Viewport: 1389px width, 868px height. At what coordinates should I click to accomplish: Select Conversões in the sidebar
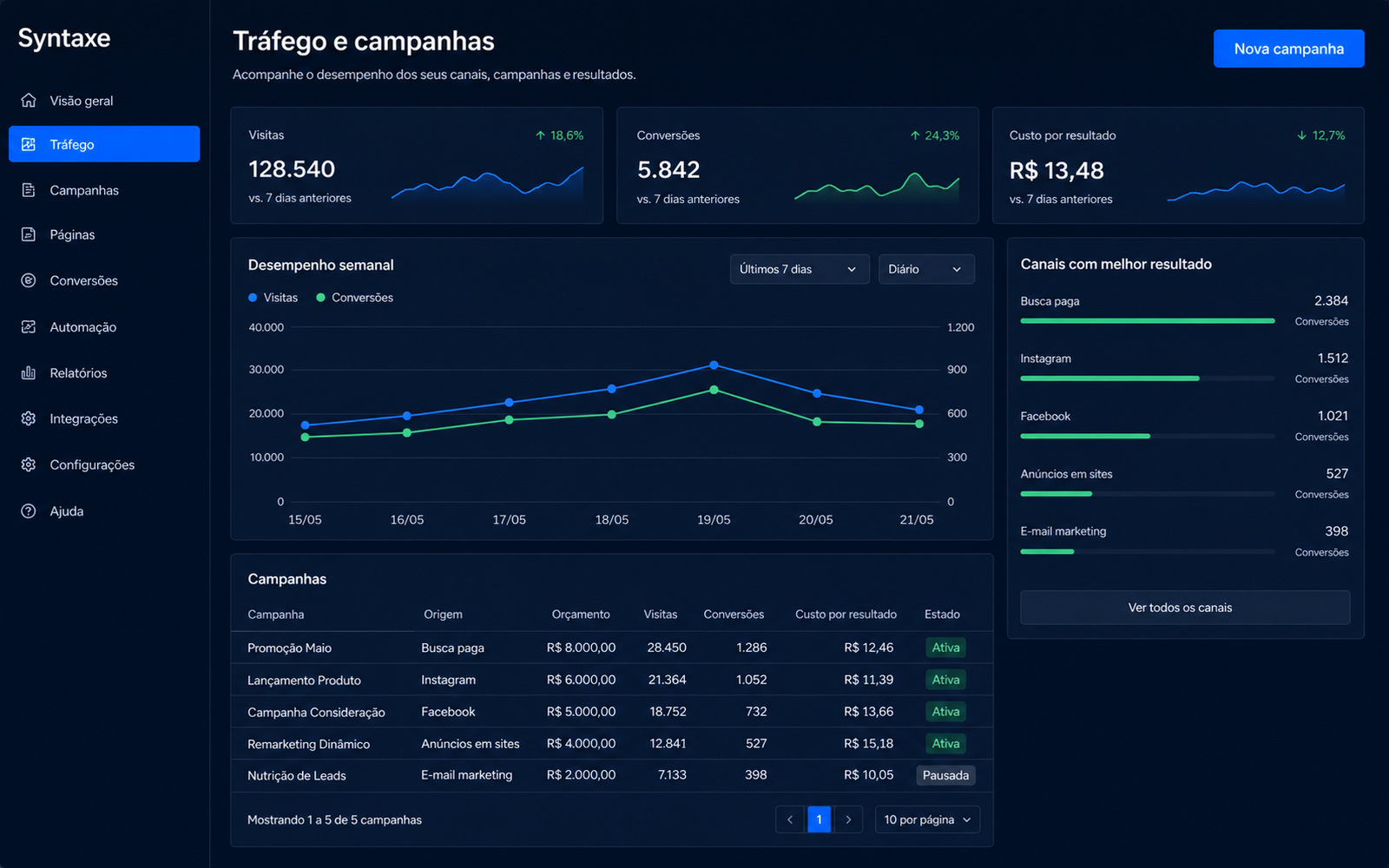(104, 280)
